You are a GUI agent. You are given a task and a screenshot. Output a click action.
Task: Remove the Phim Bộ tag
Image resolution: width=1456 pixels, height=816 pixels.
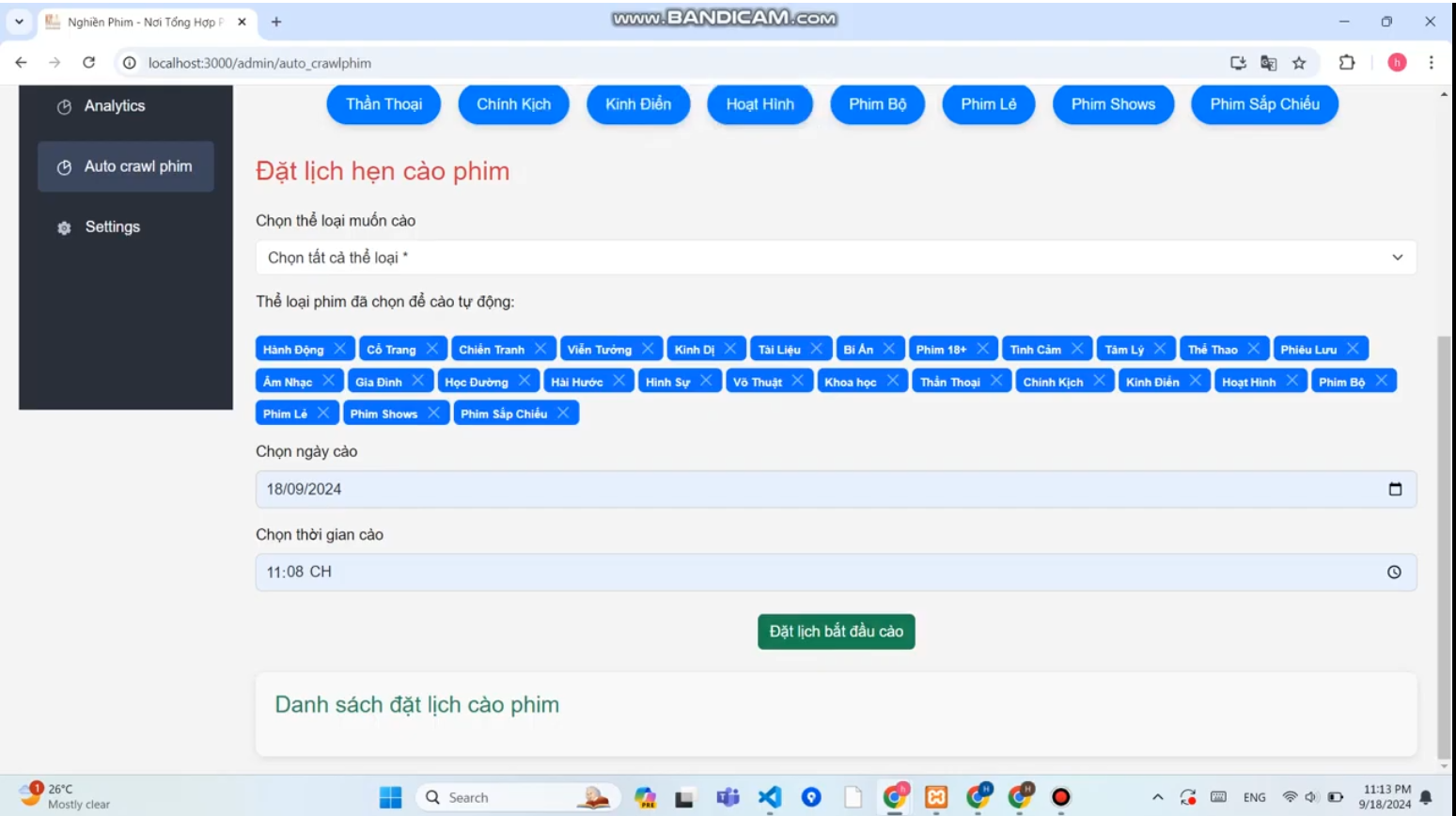[x=1382, y=381]
